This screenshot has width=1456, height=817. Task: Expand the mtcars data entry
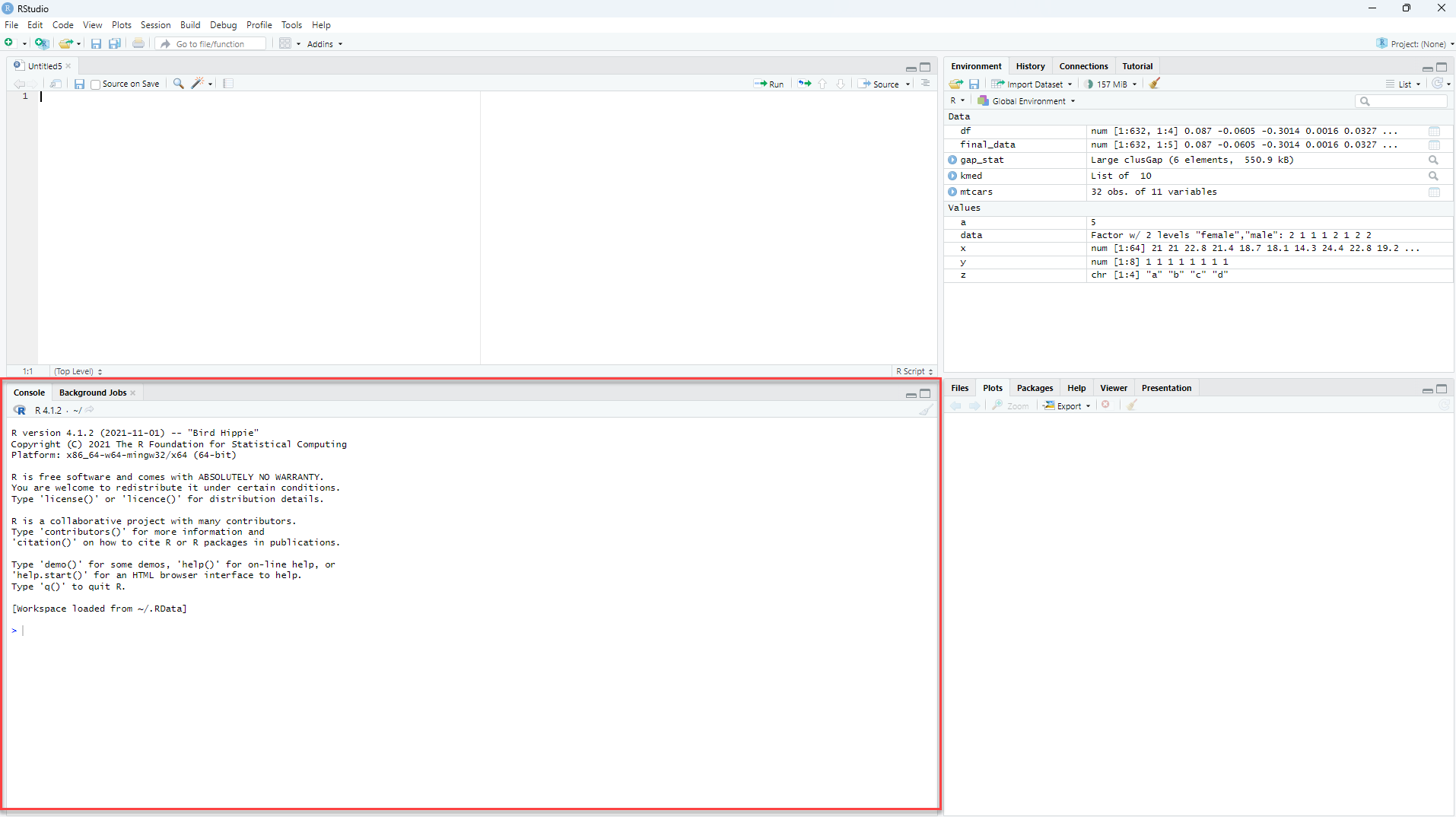(x=952, y=192)
